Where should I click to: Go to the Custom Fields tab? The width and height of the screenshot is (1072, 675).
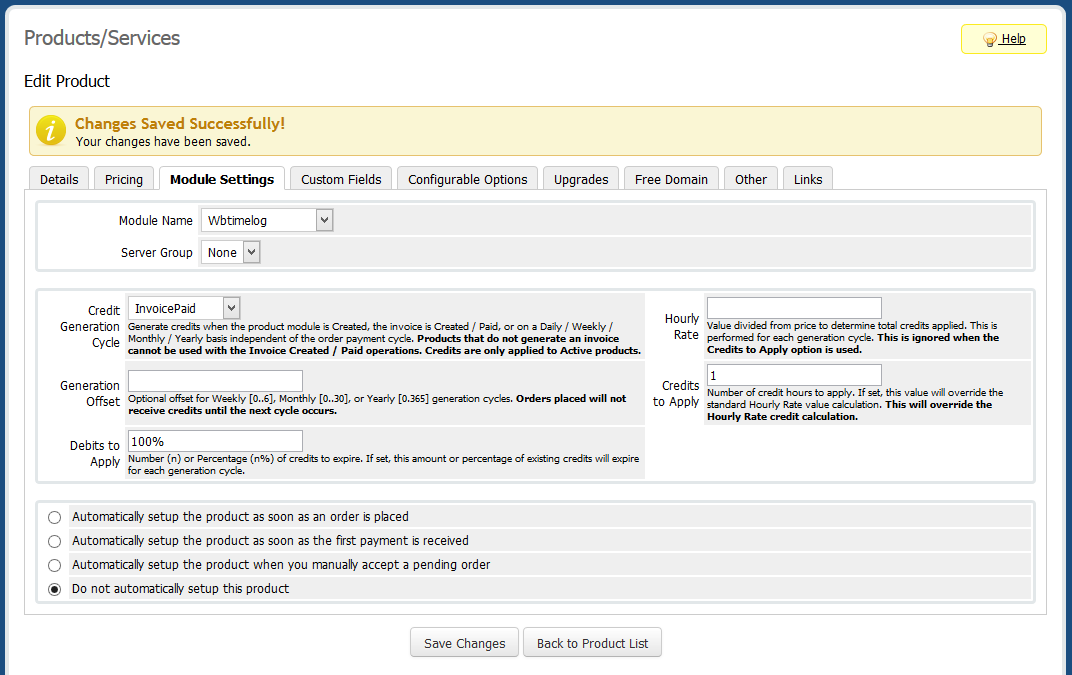[x=340, y=179]
